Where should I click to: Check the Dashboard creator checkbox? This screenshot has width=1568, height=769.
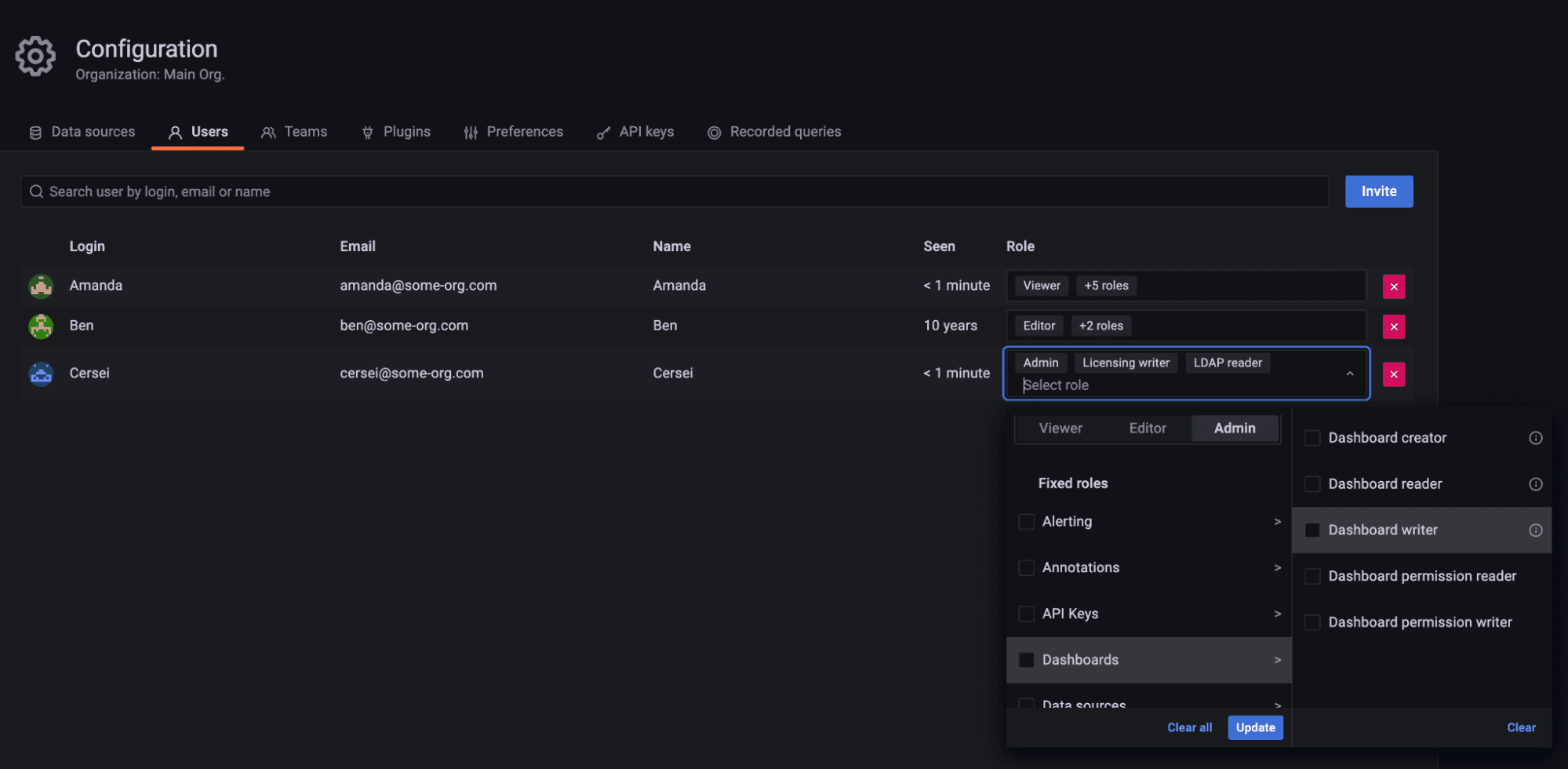(x=1312, y=438)
